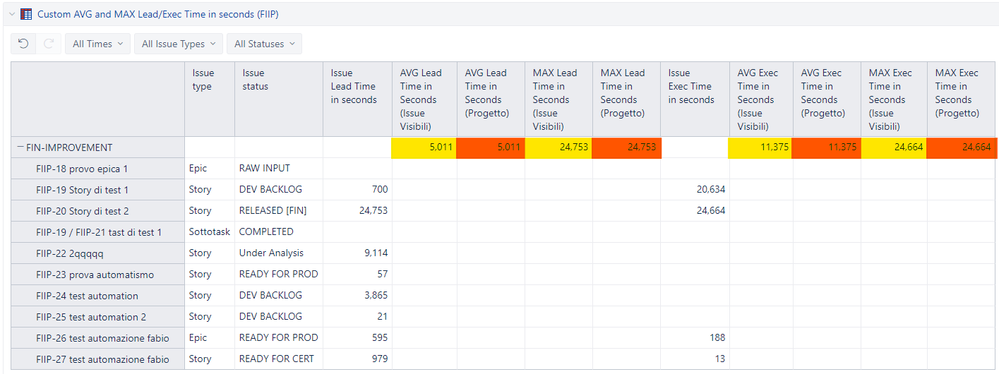Screen dimensions: 999x374
Task: Click Under Analysis status cell
Action: 278,253
